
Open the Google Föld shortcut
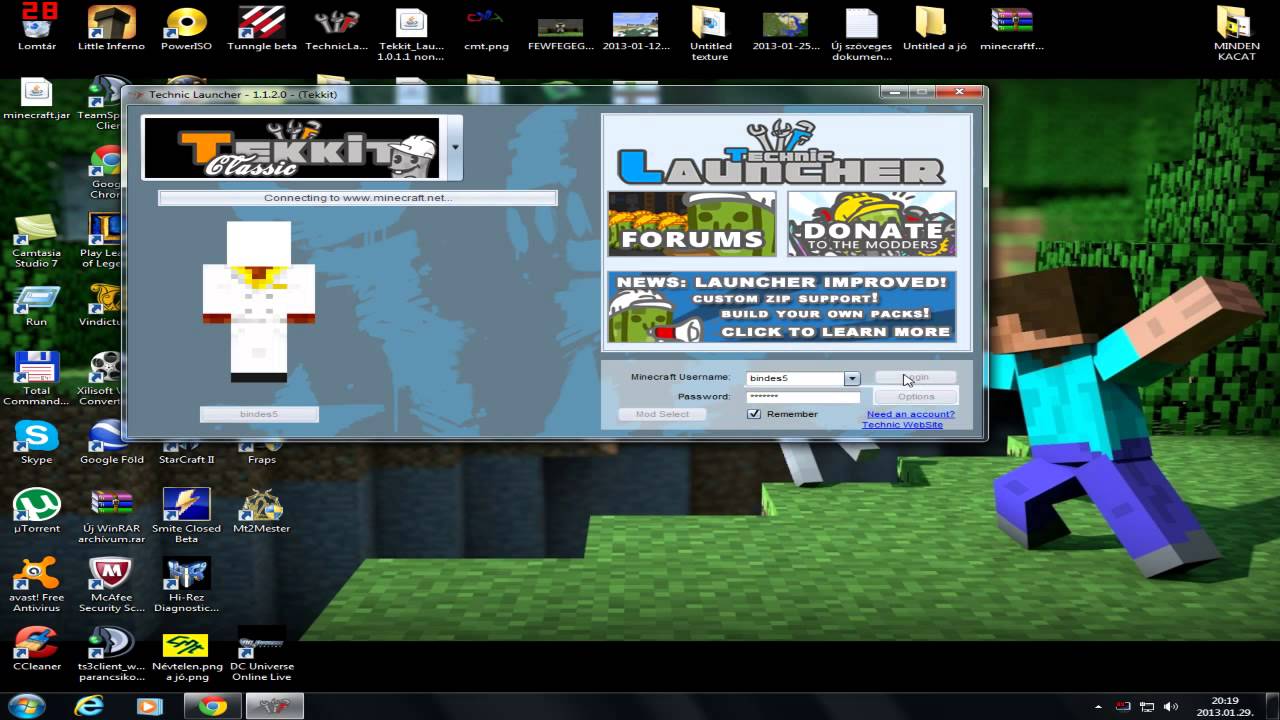(111, 444)
